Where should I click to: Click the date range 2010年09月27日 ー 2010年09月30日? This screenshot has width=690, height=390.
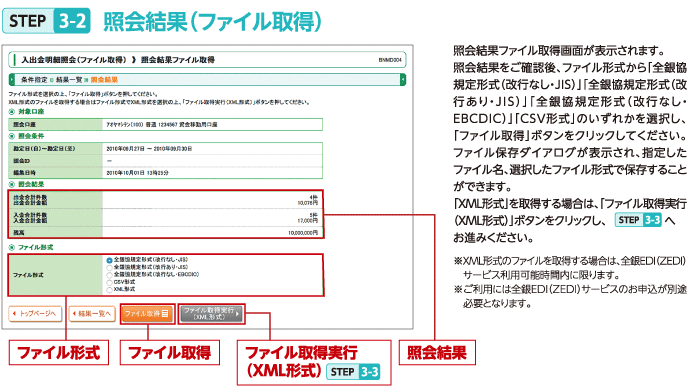click(x=149, y=149)
